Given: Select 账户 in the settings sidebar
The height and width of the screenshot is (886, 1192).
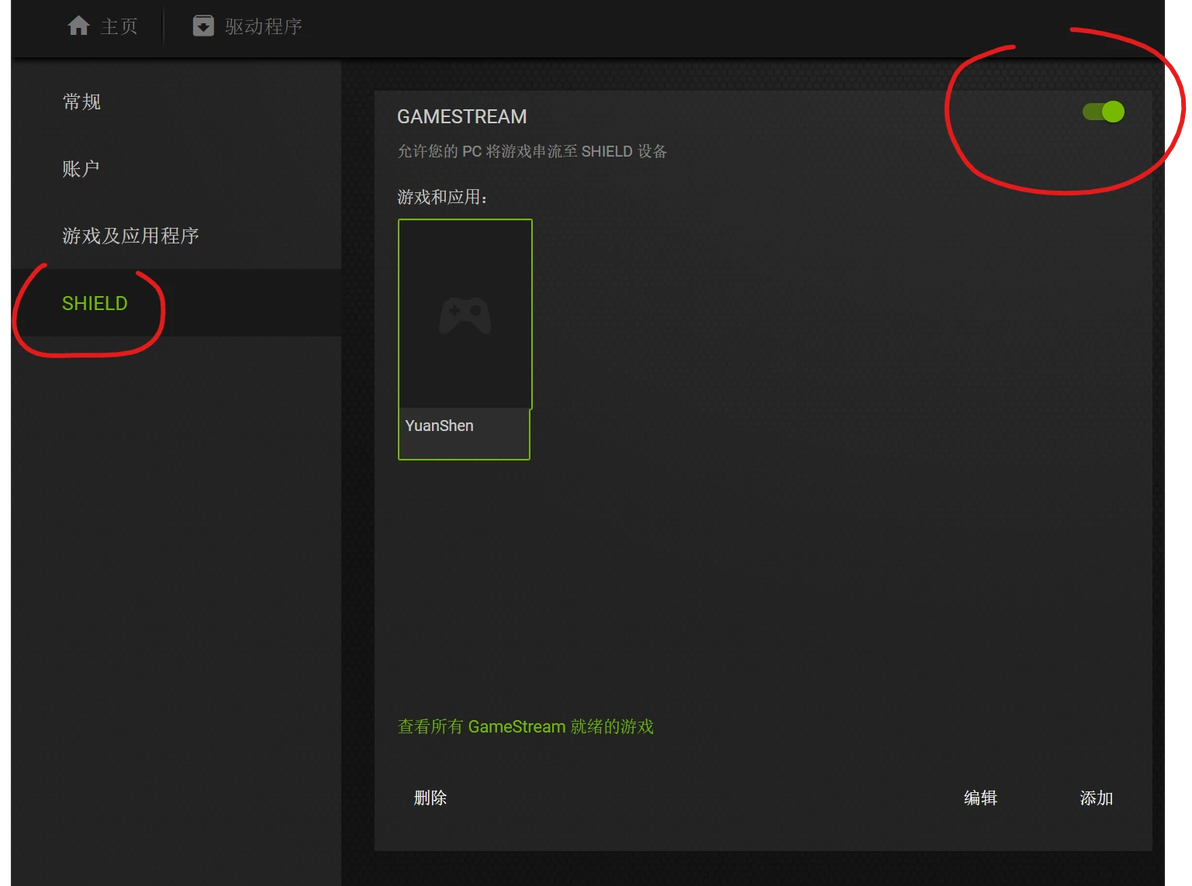Looking at the screenshot, I should coord(176,169).
